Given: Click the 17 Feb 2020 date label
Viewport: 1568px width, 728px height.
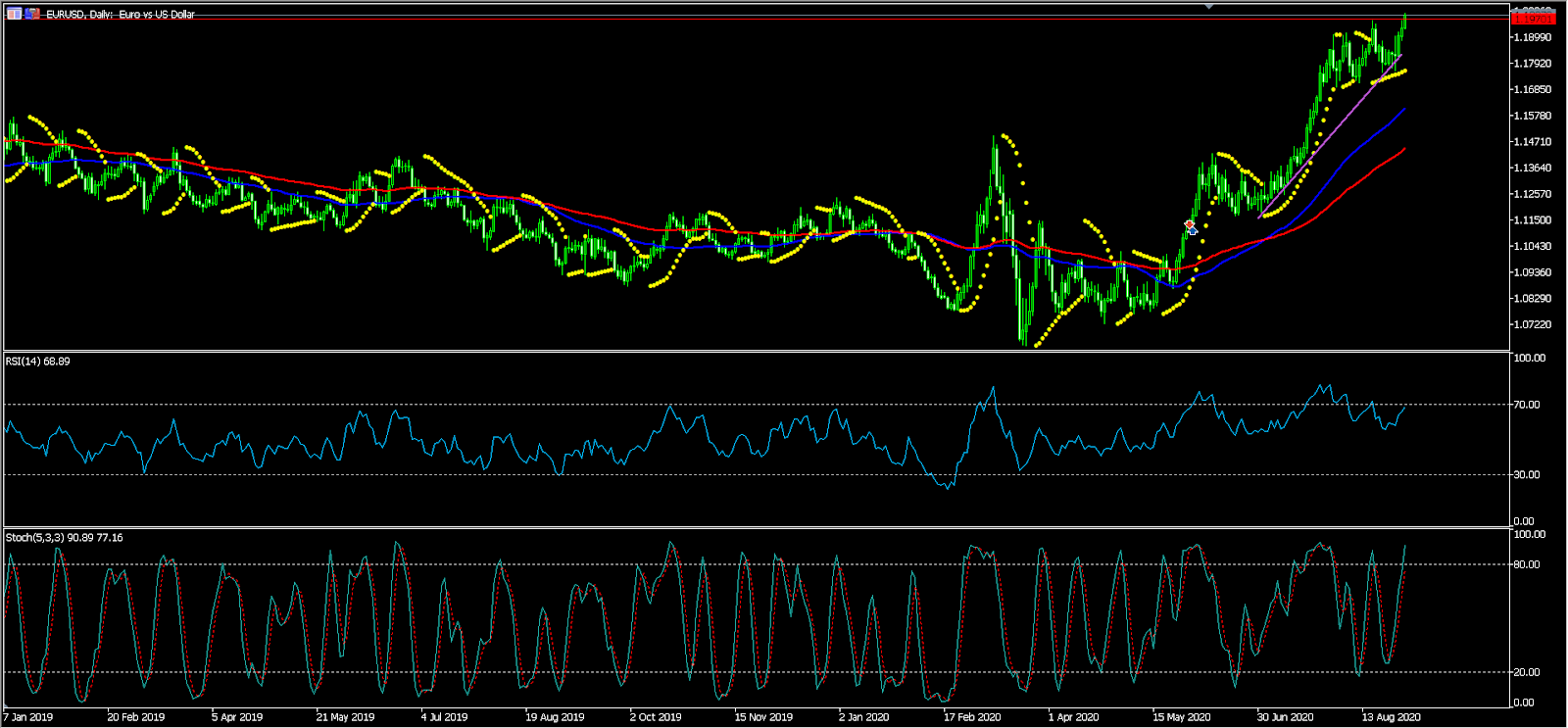Looking at the screenshot, I should point(971,717).
